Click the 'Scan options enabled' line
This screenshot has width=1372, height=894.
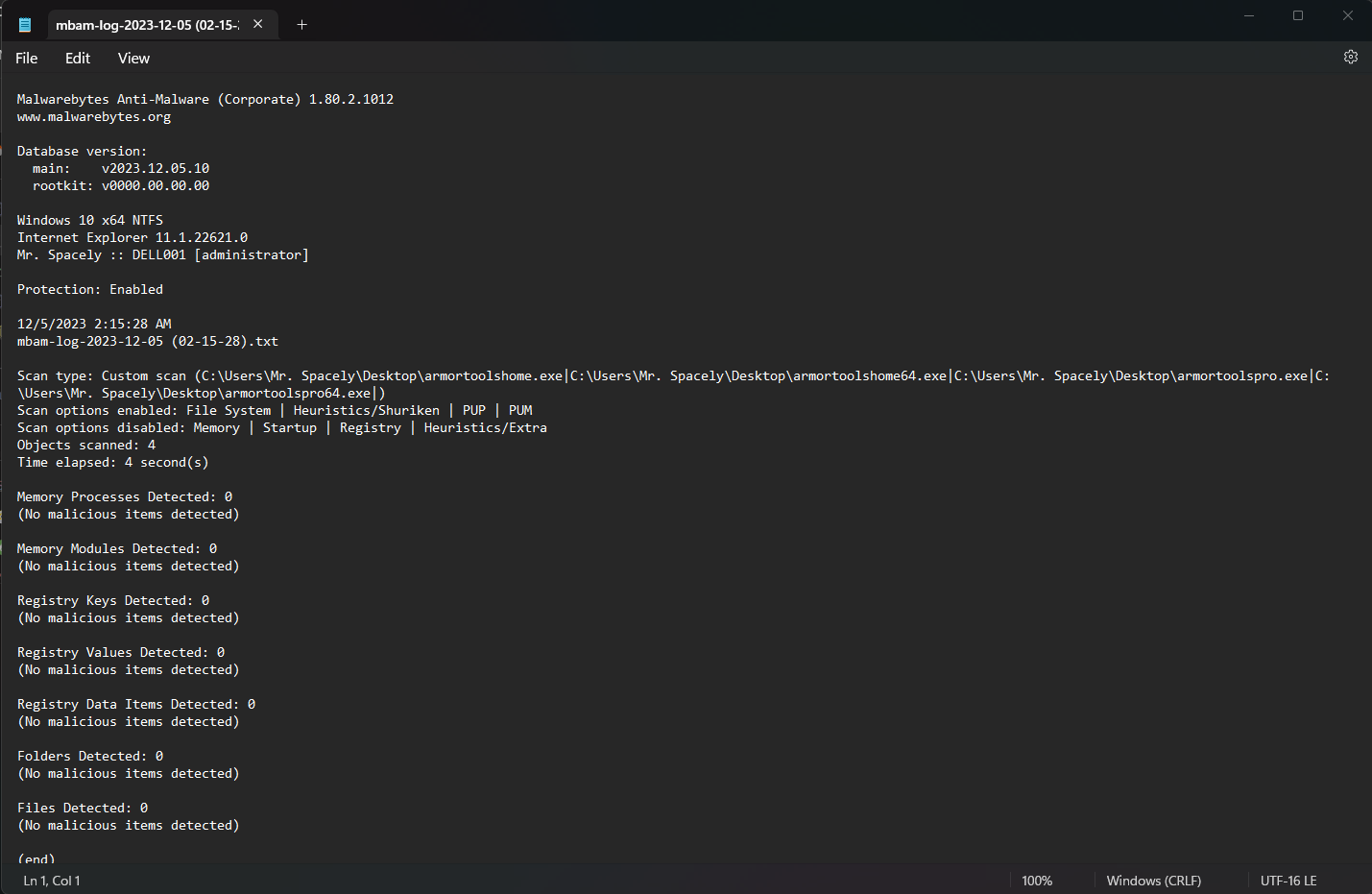click(275, 411)
